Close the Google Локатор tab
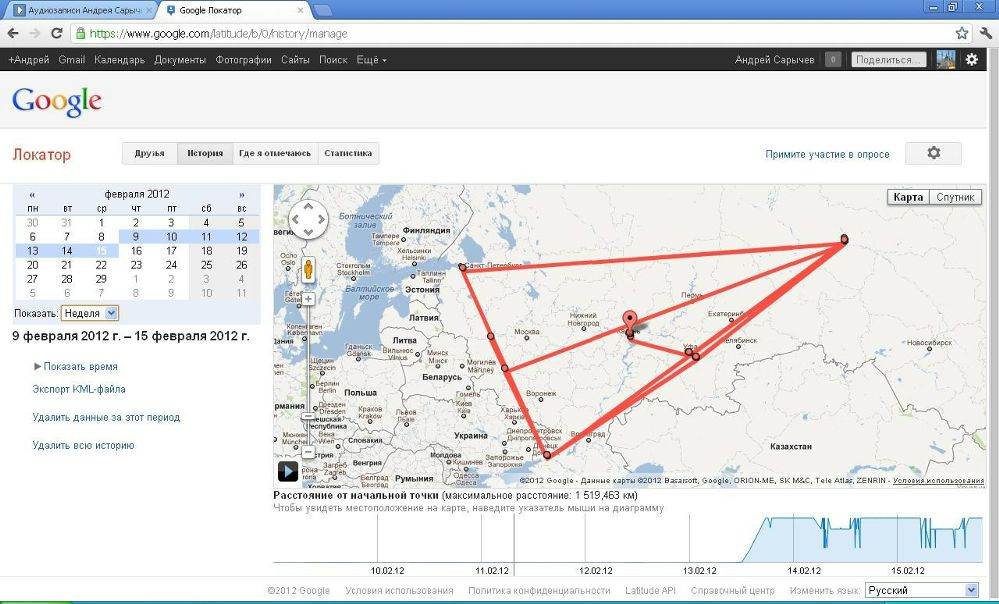This screenshot has width=999, height=604. click(x=301, y=10)
